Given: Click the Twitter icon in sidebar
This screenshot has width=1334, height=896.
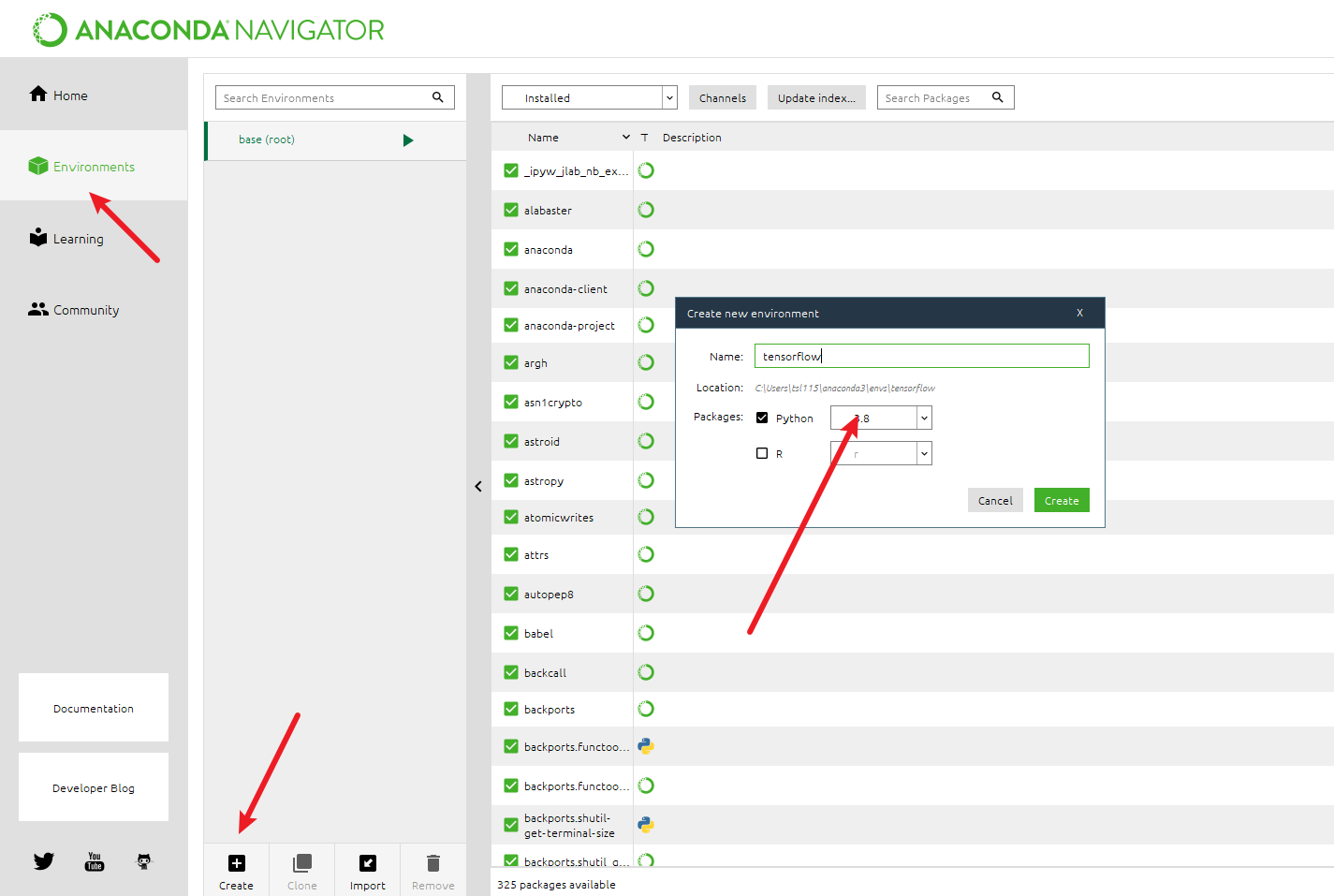Looking at the screenshot, I should (x=44, y=861).
